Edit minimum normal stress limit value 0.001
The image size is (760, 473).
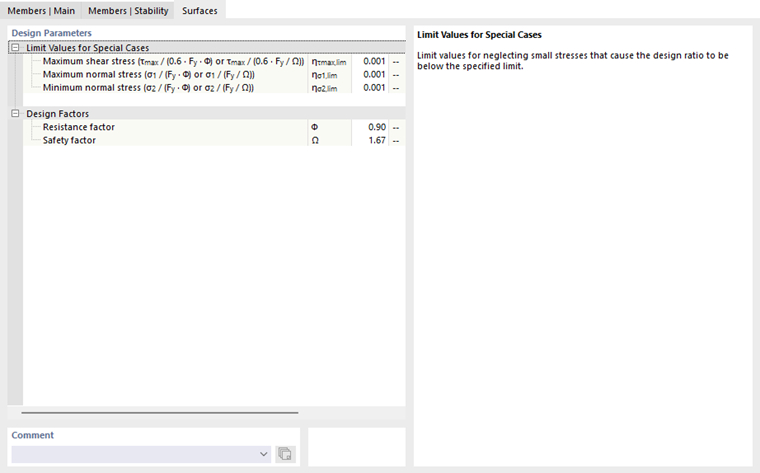click(x=370, y=87)
